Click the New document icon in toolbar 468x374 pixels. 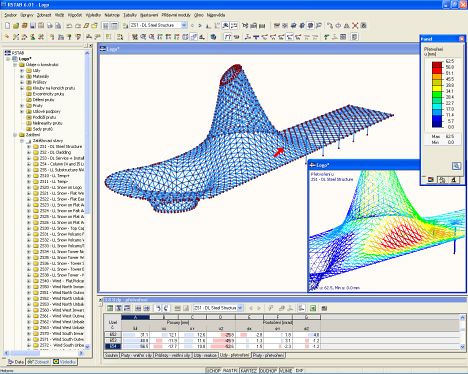click(x=7, y=25)
